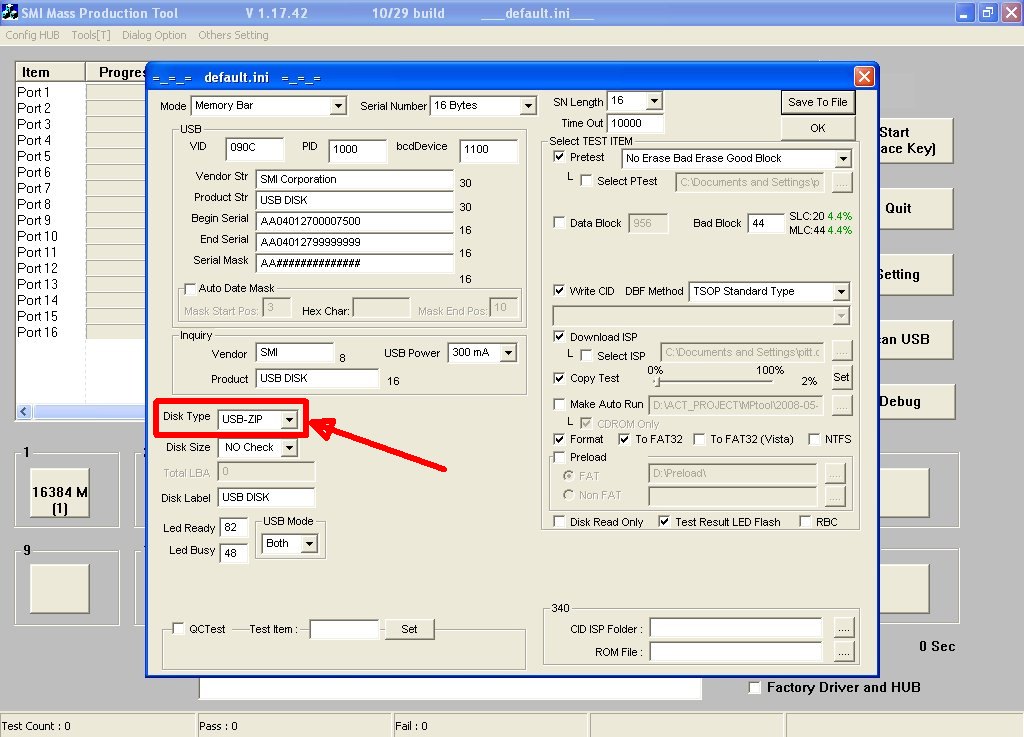Click the SMI Mass Production Tool title icon
Image resolution: width=1024 pixels, height=737 pixels.
click(x=10, y=12)
